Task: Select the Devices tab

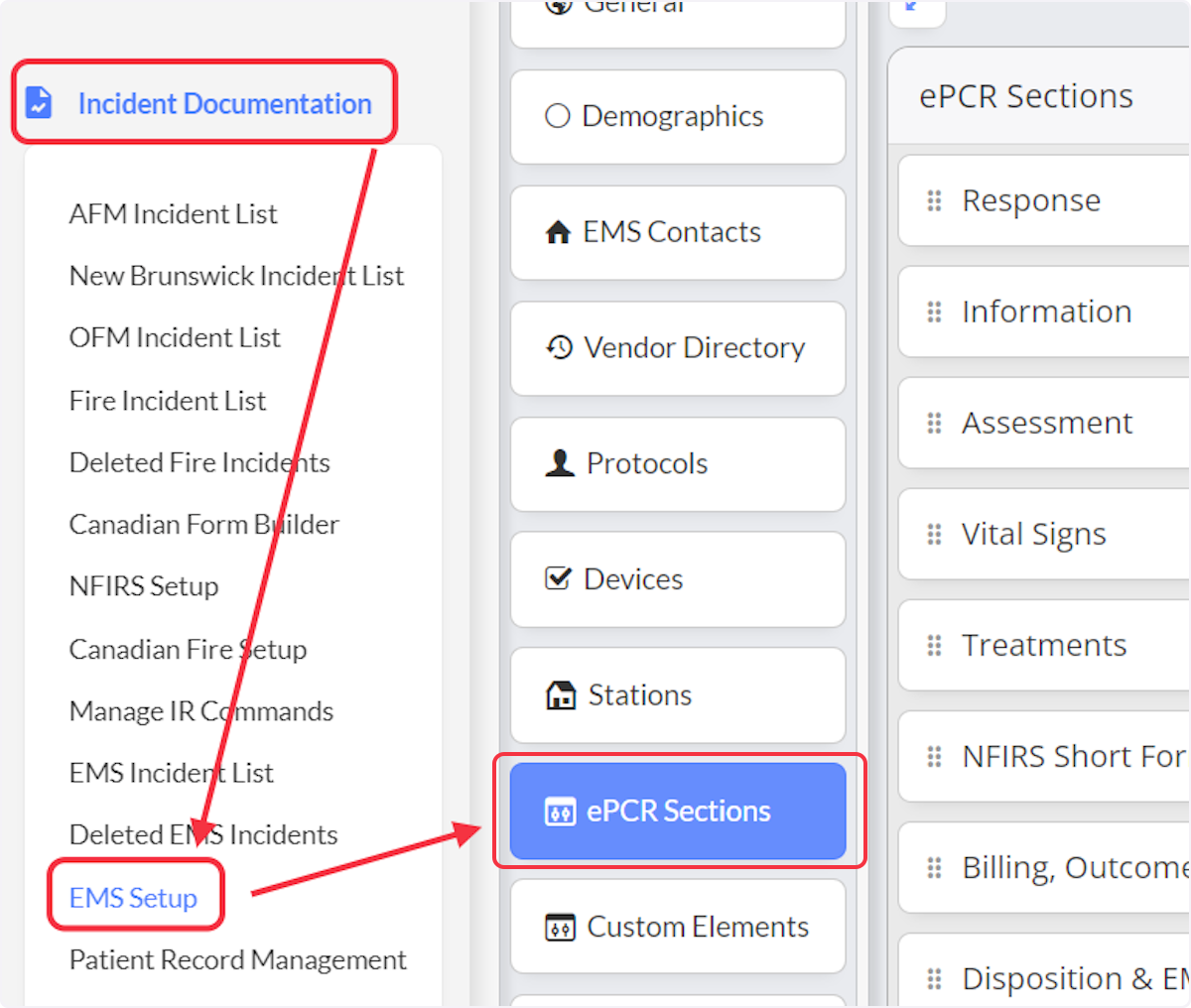Action: [x=678, y=579]
